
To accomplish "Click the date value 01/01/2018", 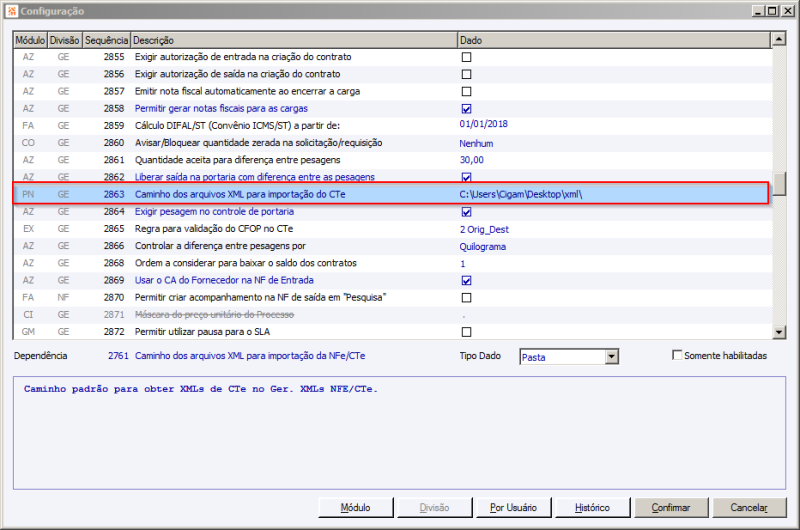I will 483,124.
